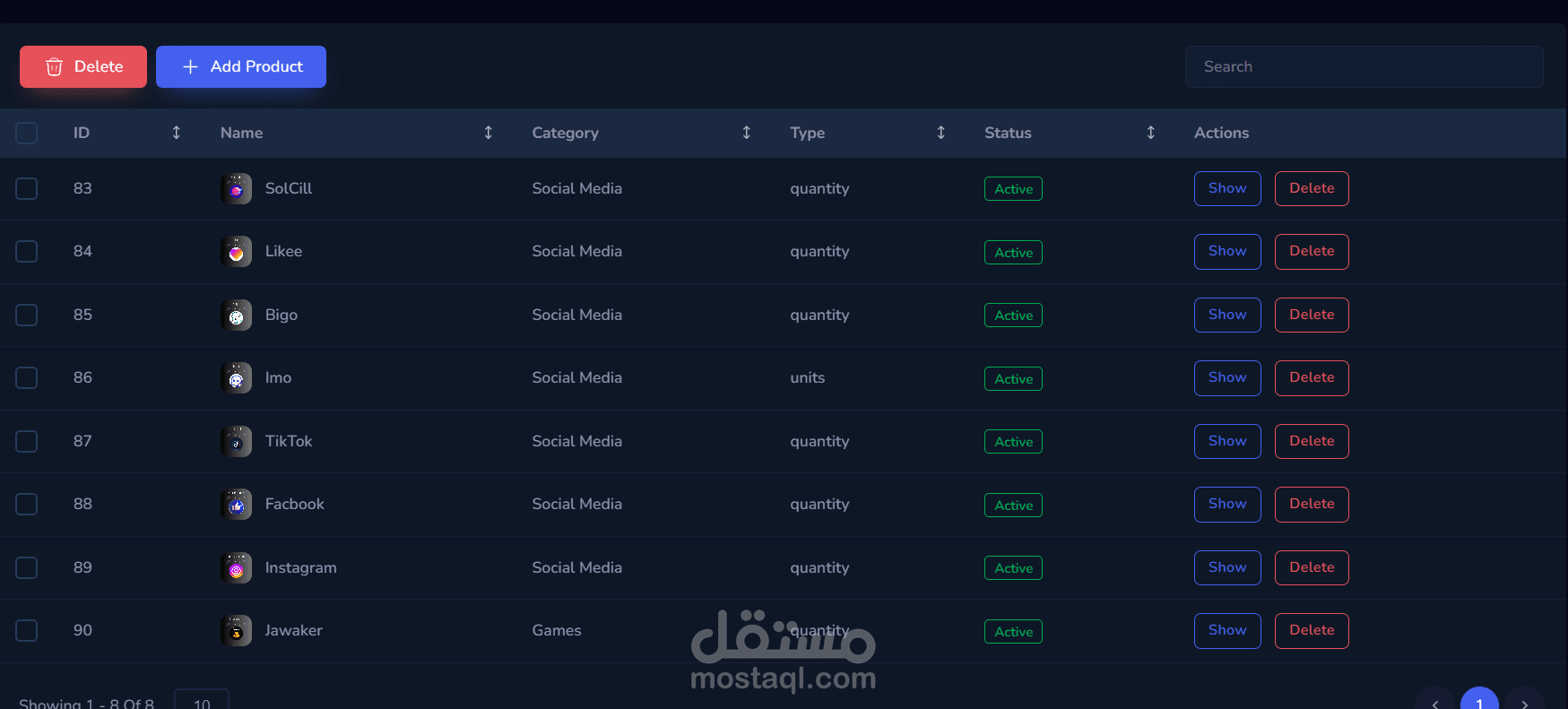Click the Games category cell
The height and width of the screenshot is (709, 1568).
tap(557, 631)
